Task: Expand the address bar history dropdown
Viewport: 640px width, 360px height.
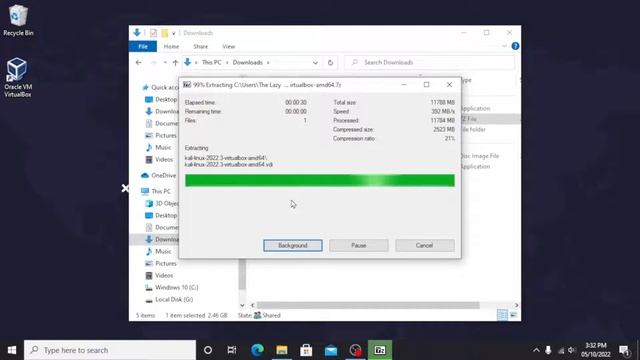Action: tap(315, 62)
